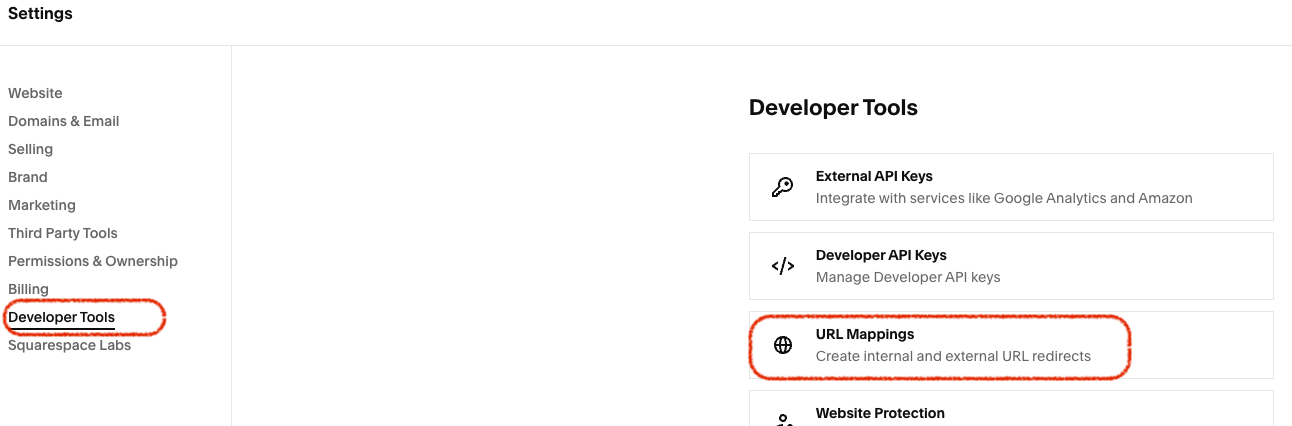Image resolution: width=1292 pixels, height=426 pixels.
Task: Go to Domains & Email in sidebar
Action: (64, 121)
